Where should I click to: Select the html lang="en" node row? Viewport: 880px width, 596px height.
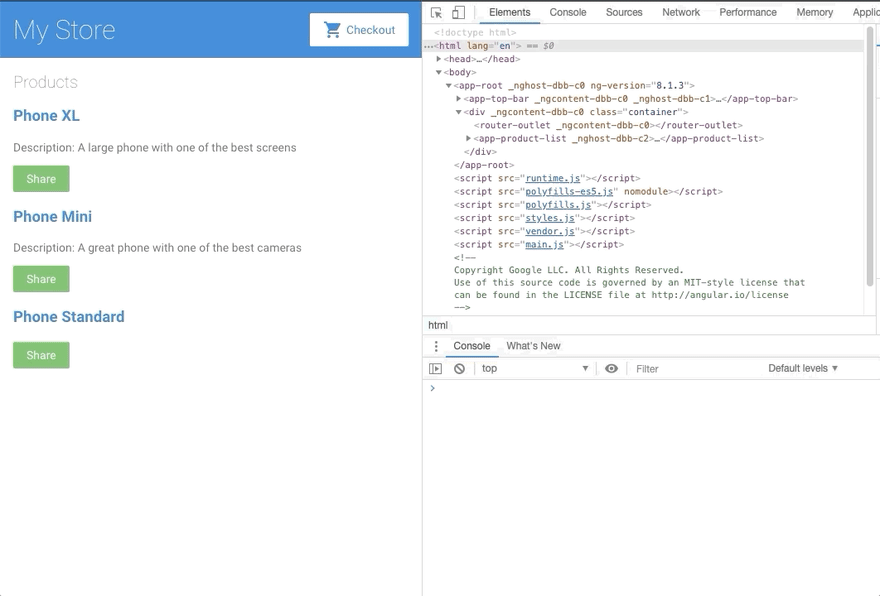pyautogui.click(x=643, y=46)
